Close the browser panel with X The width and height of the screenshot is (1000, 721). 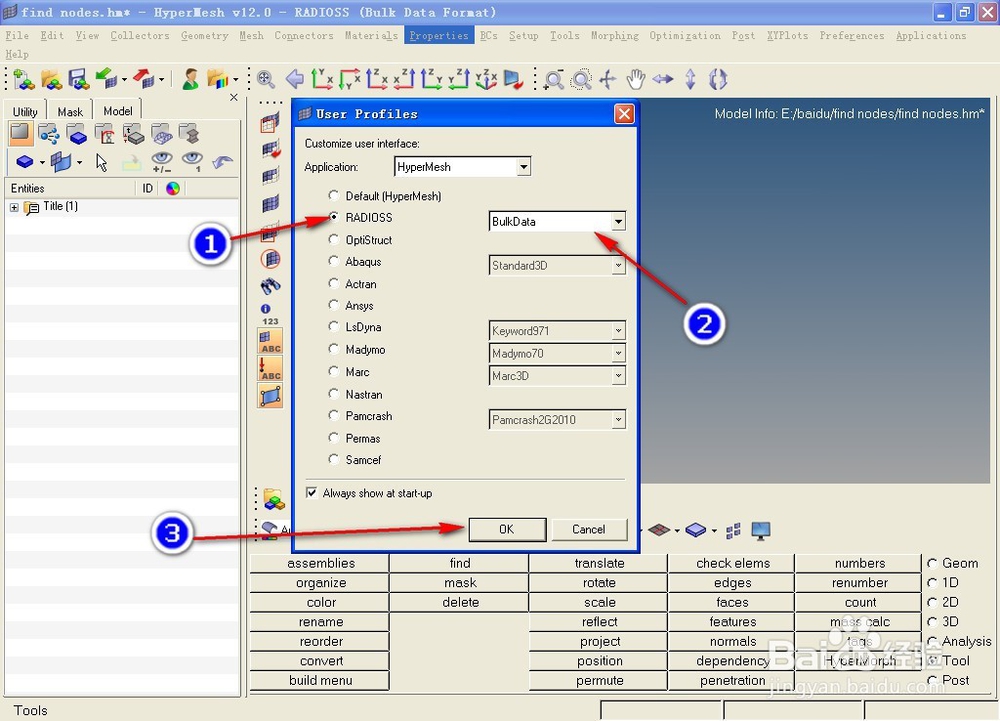point(233,97)
